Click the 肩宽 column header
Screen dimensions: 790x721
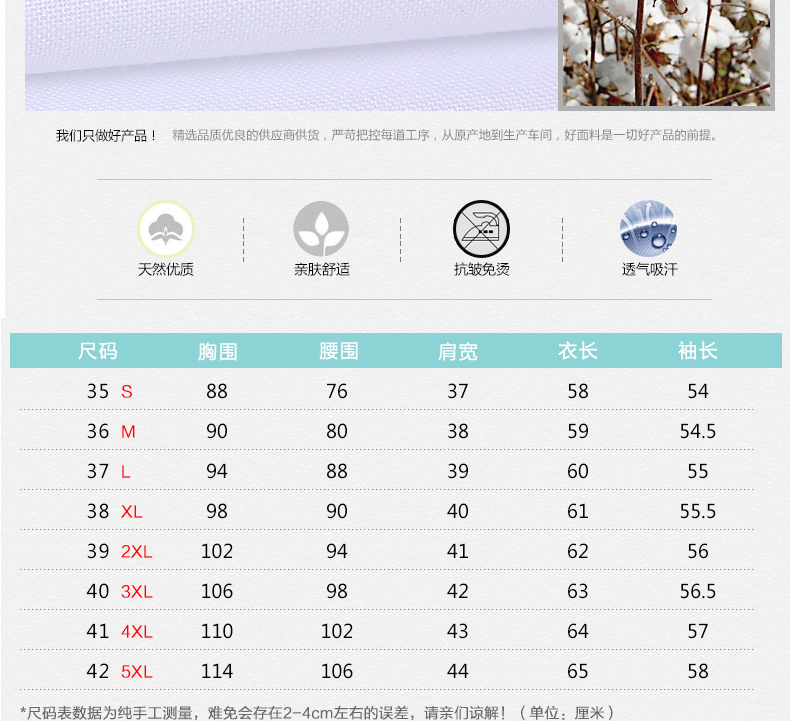coord(458,351)
